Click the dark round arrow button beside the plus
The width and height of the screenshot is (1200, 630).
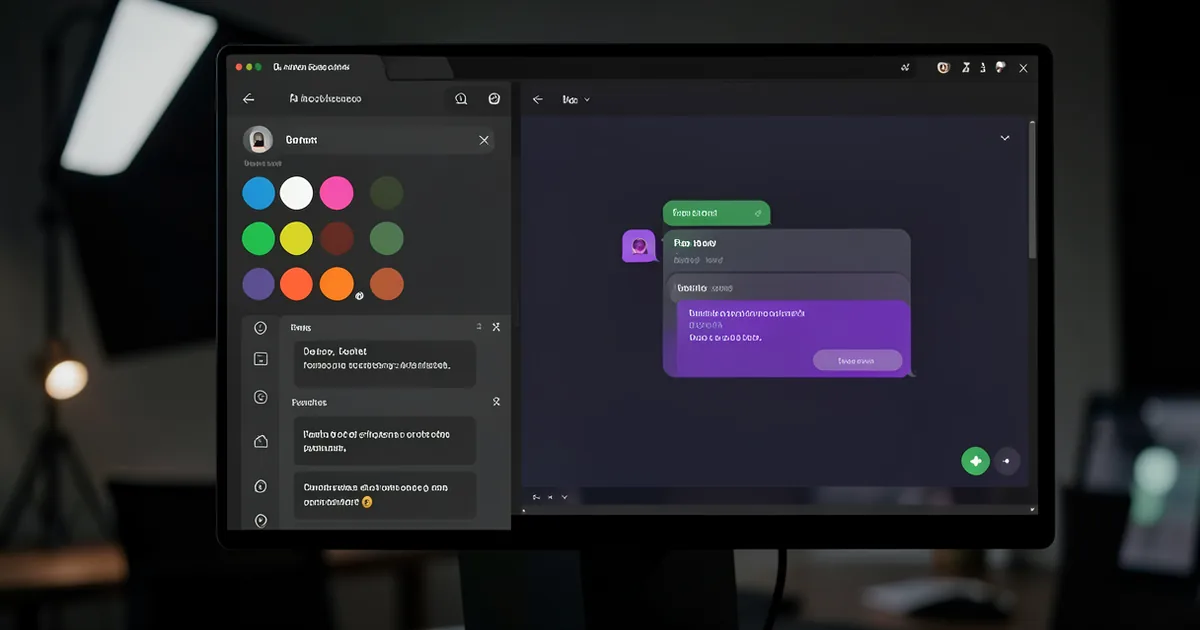[x=1008, y=461]
